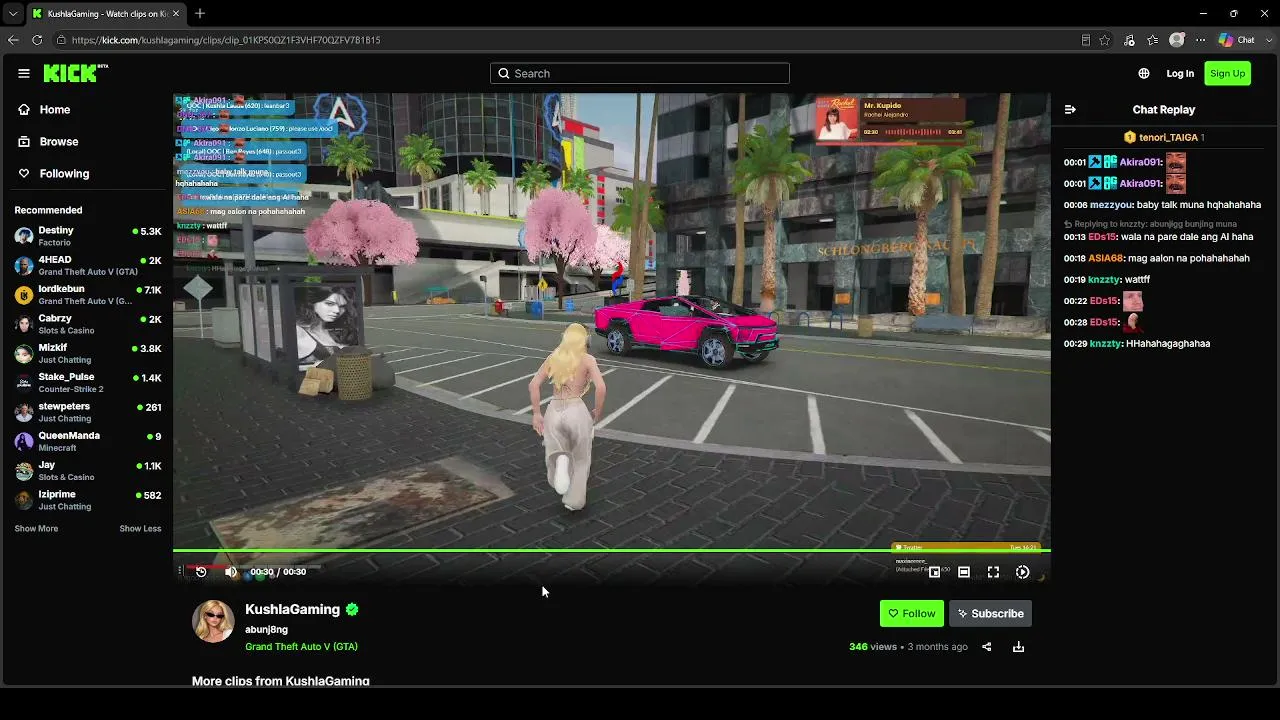View site information lock icon
The width and height of the screenshot is (1280, 720).
(x=61, y=40)
